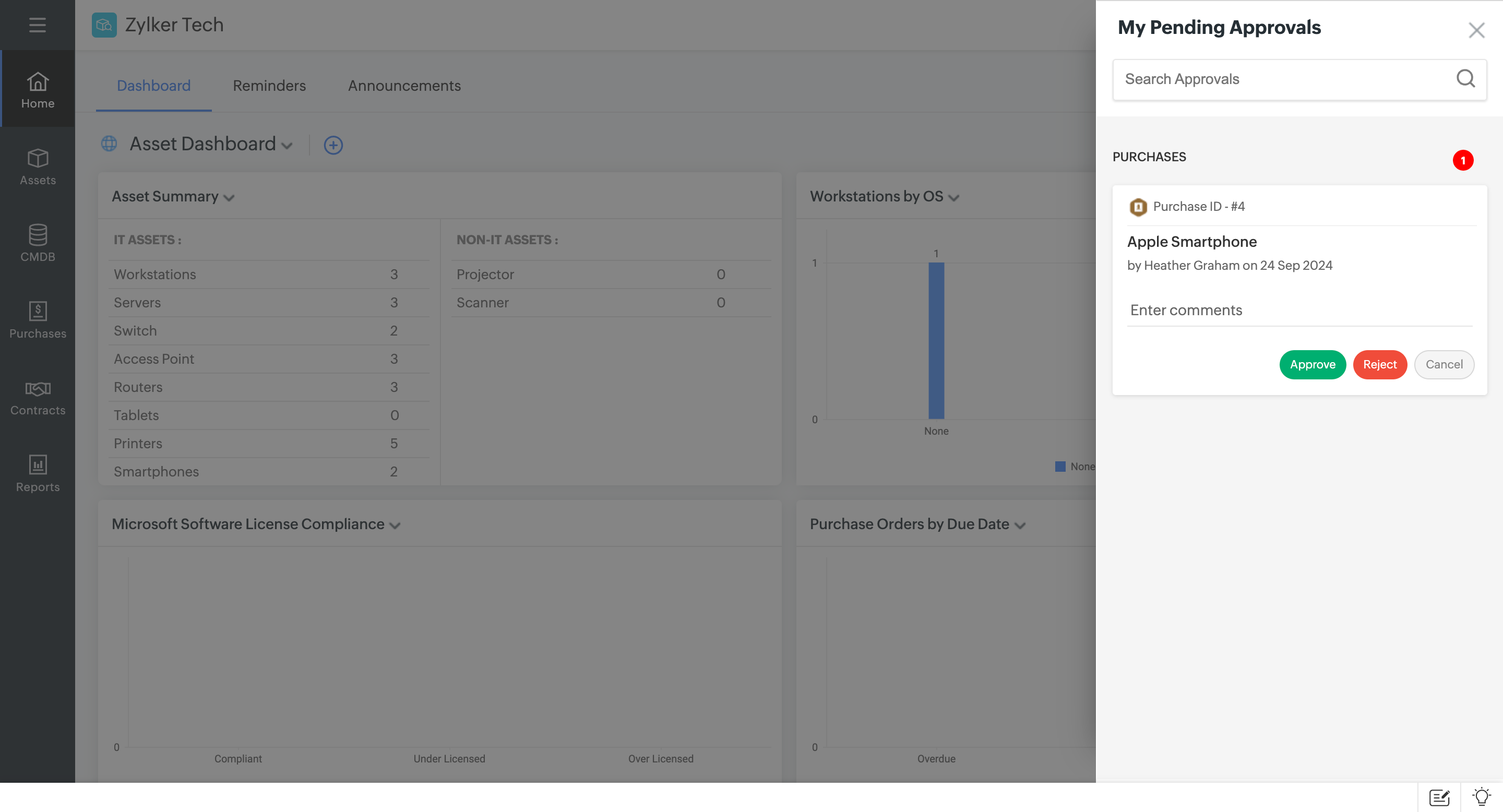Open the hamburger menu icon
The height and width of the screenshot is (812, 1503).
click(38, 25)
